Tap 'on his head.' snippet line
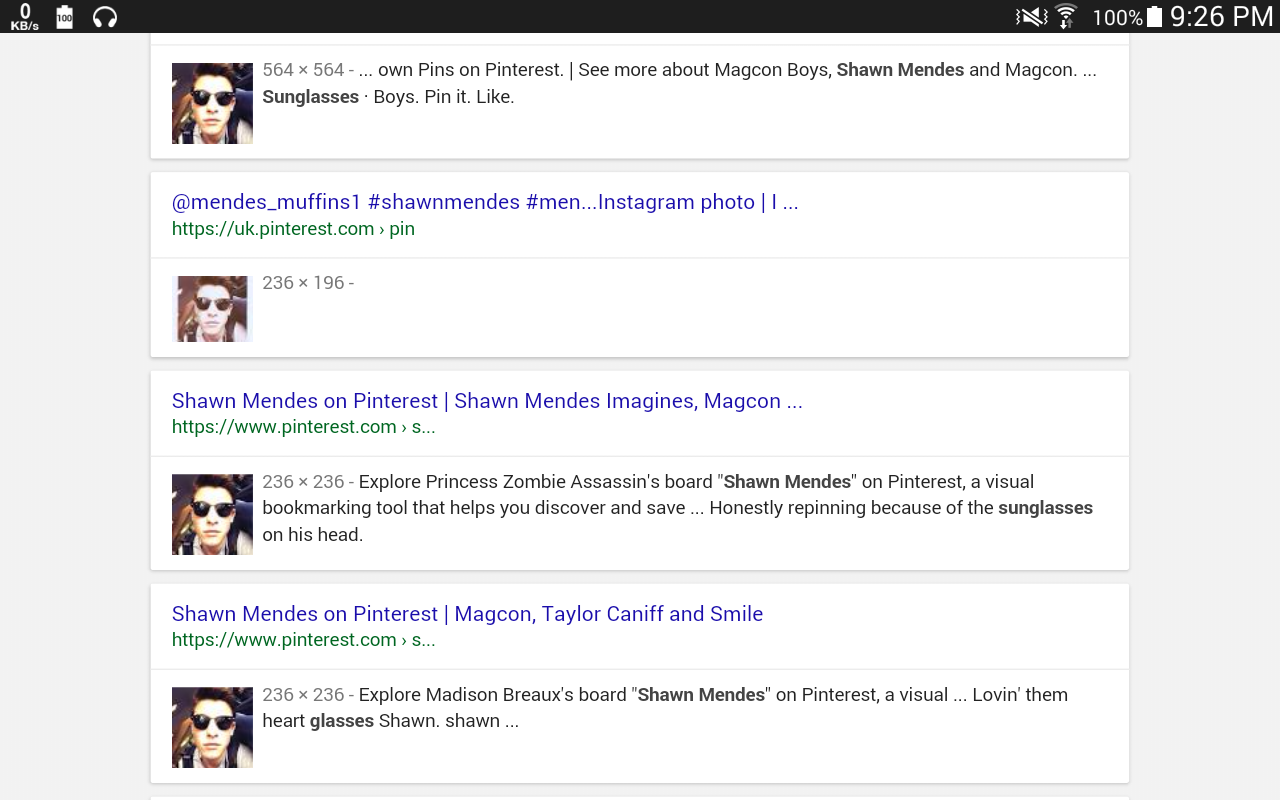Image resolution: width=1280 pixels, height=800 pixels. (x=313, y=535)
